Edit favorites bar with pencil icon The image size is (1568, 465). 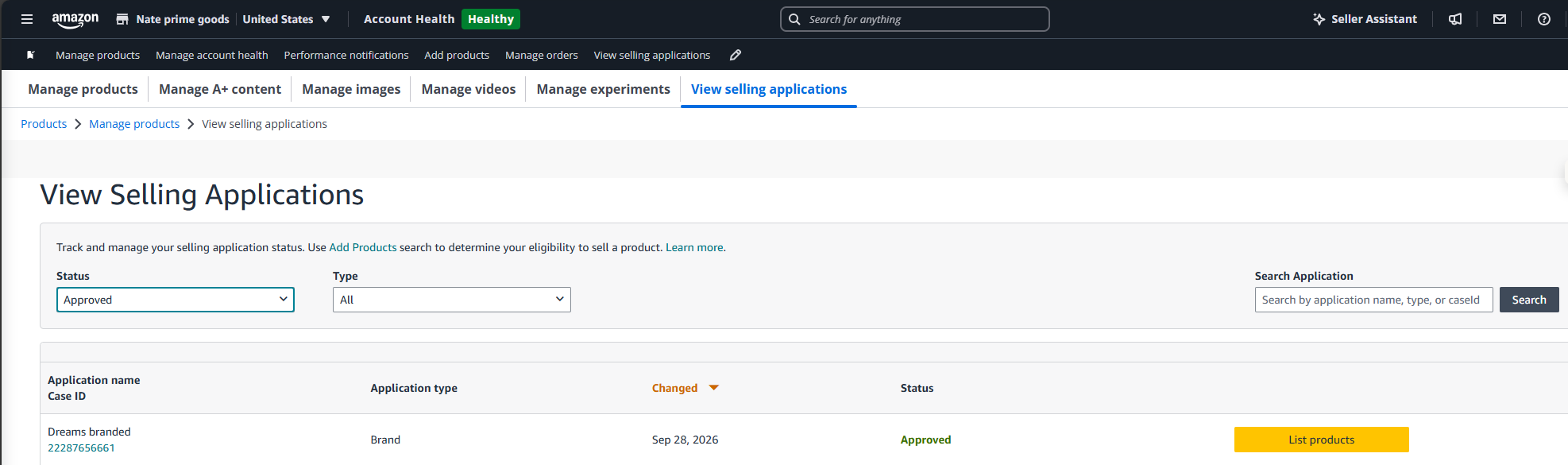[736, 55]
